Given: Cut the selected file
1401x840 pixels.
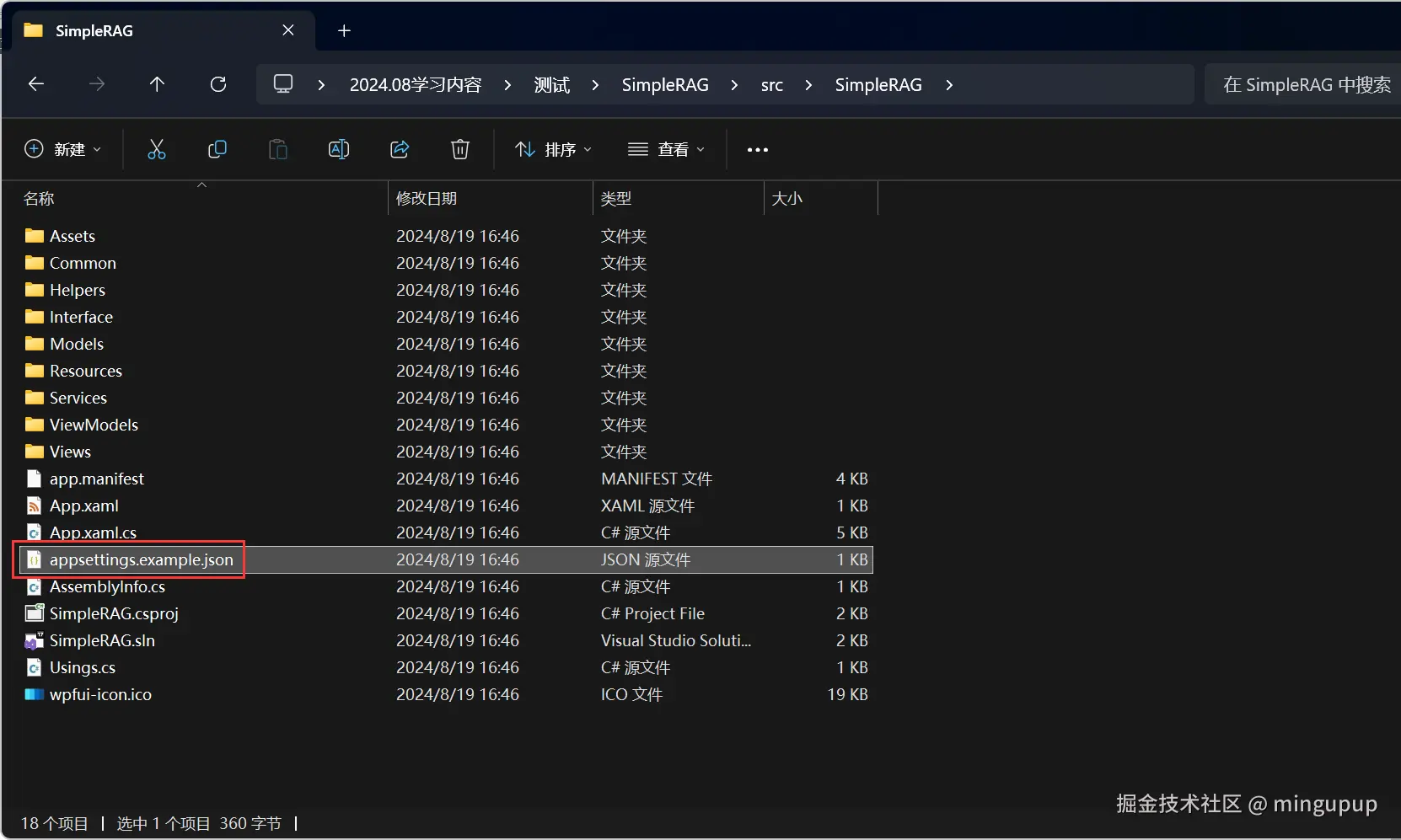Looking at the screenshot, I should point(157,149).
